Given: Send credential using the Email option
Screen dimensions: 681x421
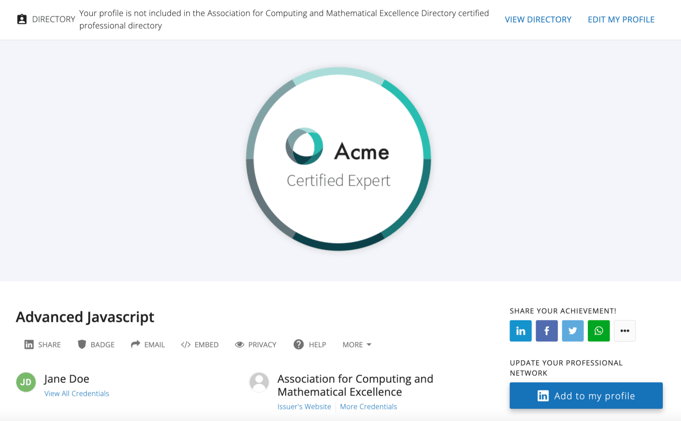Looking at the screenshot, I should 148,345.
